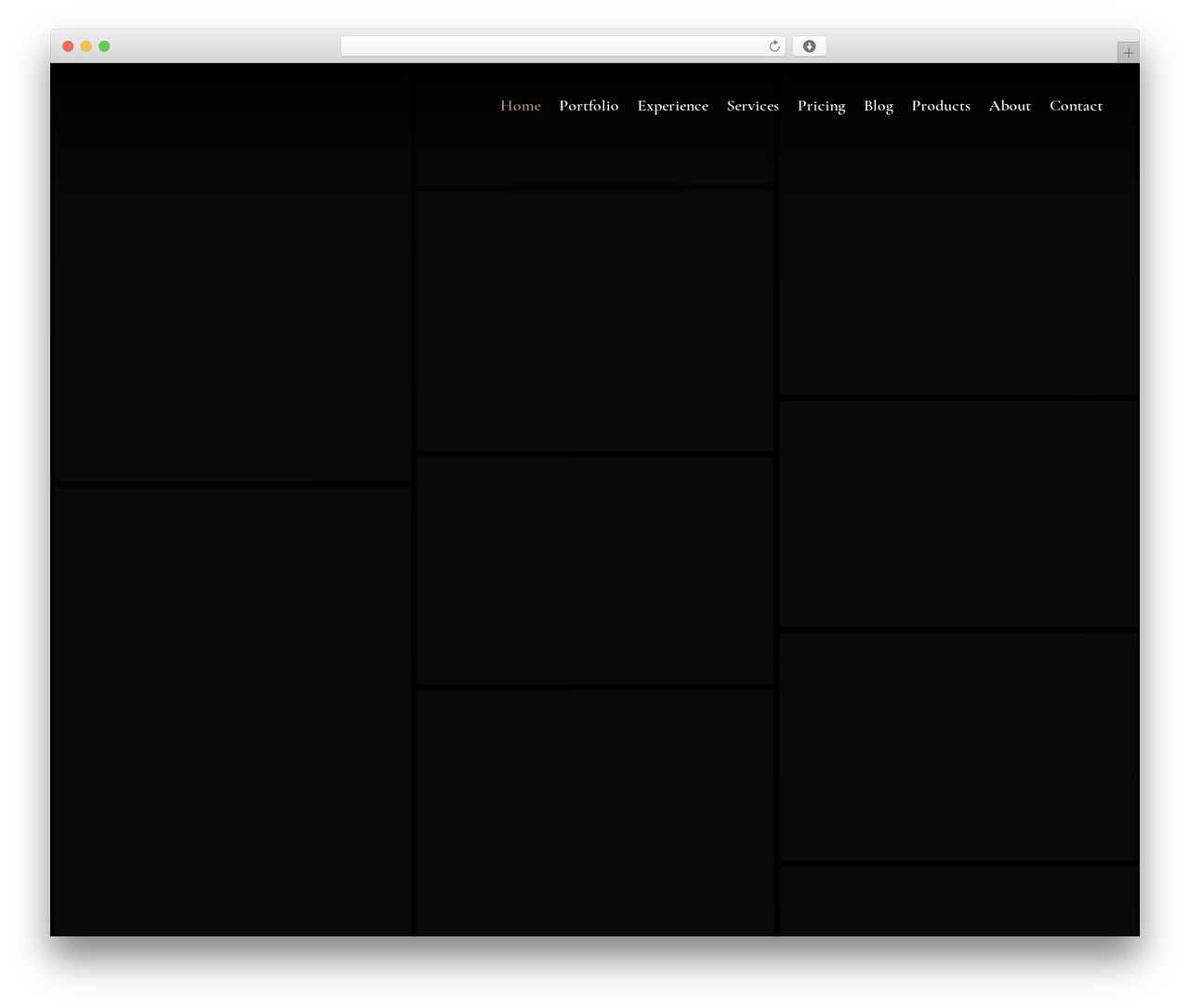Open the browser downloads button

pos(809,46)
